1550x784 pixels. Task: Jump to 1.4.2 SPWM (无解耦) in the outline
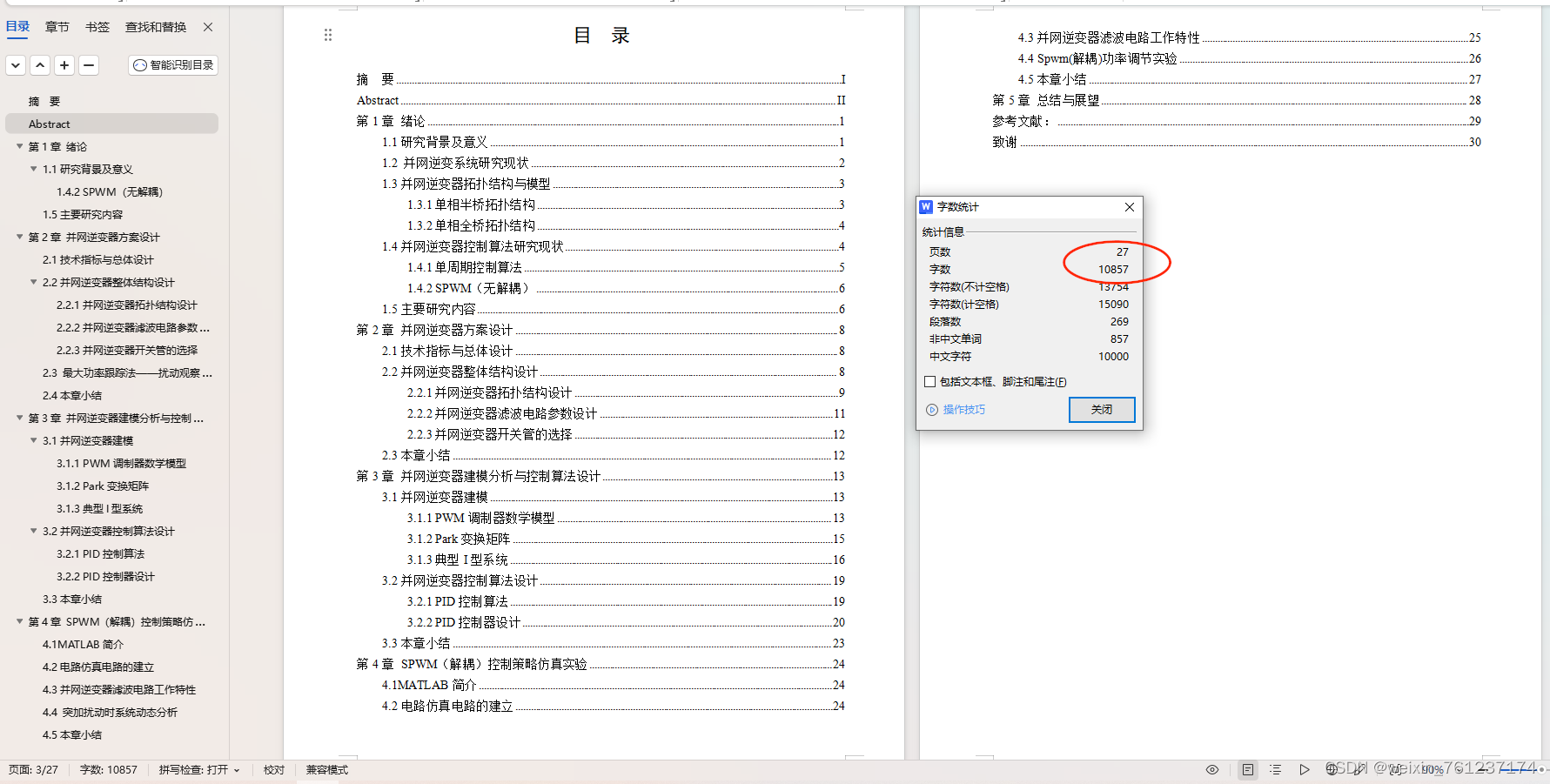point(112,191)
